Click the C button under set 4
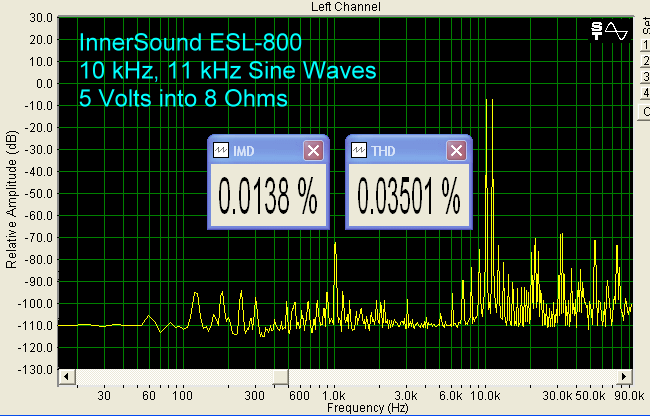The image size is (650, 416). coord(645,111)
